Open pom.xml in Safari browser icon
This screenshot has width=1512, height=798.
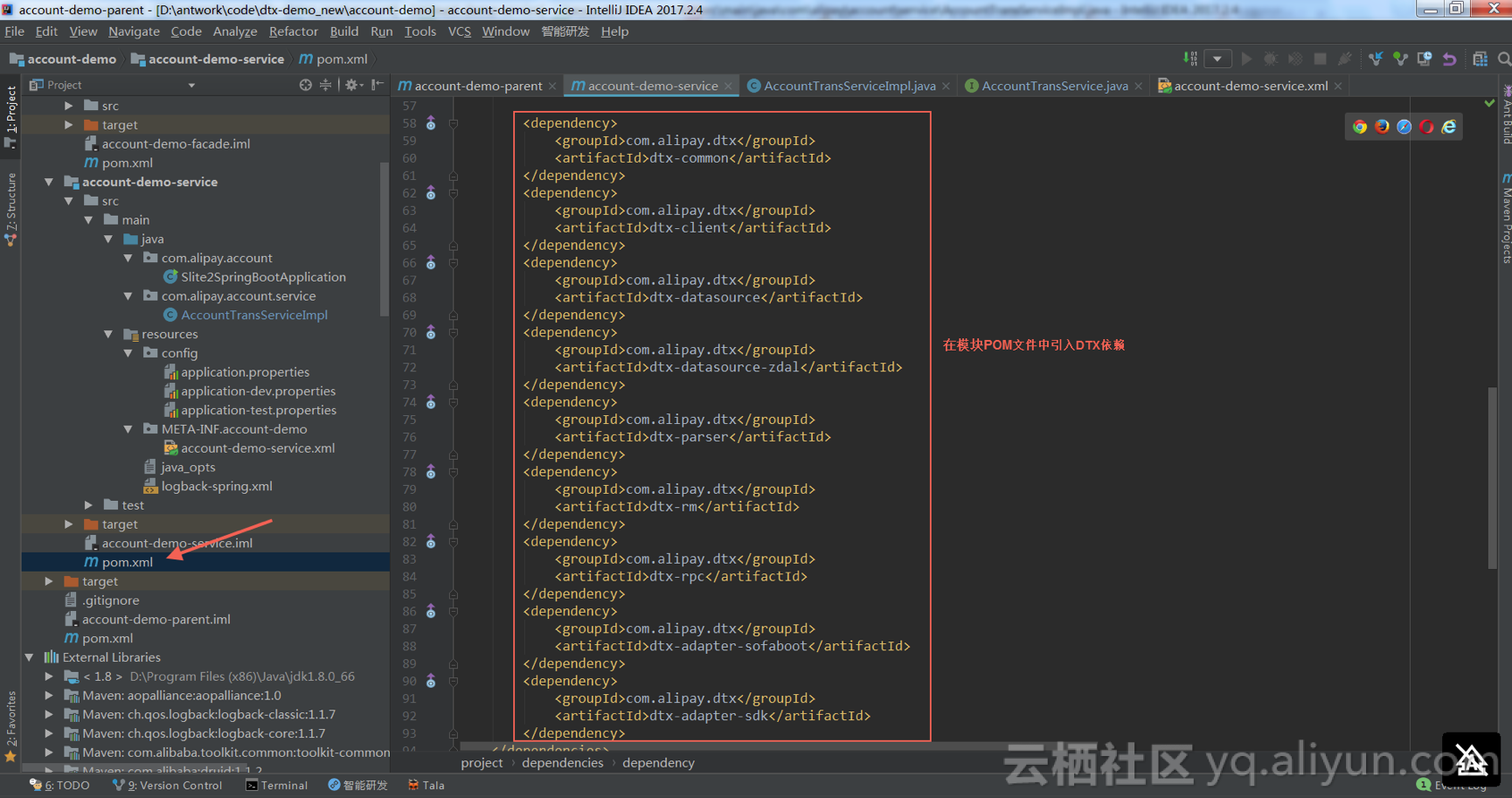coord(1404,127)
